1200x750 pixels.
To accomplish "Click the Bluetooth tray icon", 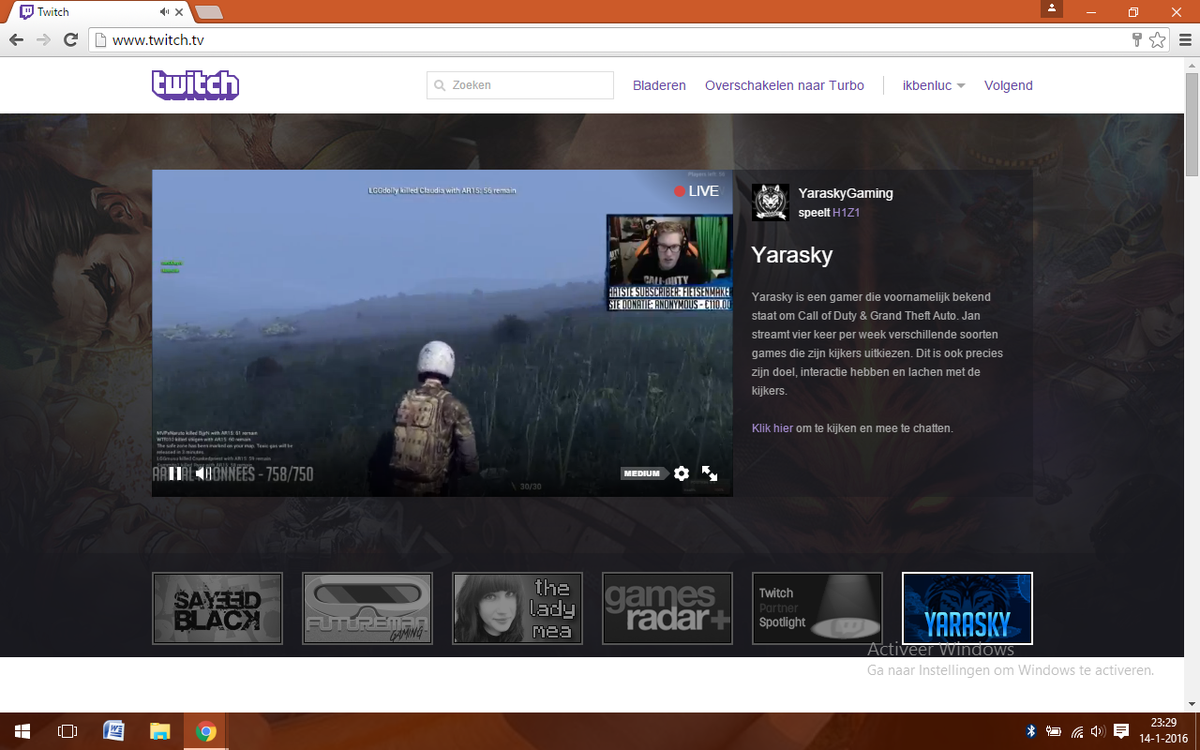I will click(1030, 732).
